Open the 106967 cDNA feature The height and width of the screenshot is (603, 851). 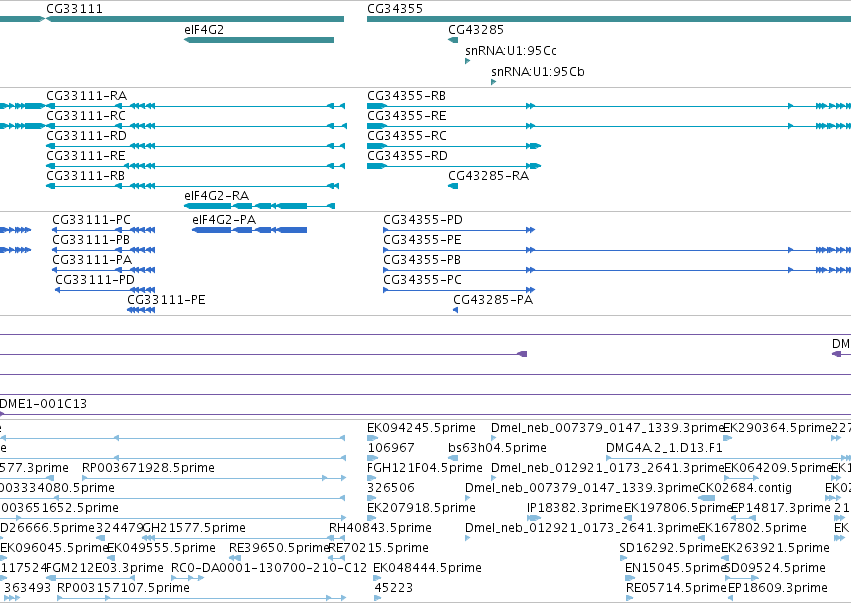(x=372, y=458)
